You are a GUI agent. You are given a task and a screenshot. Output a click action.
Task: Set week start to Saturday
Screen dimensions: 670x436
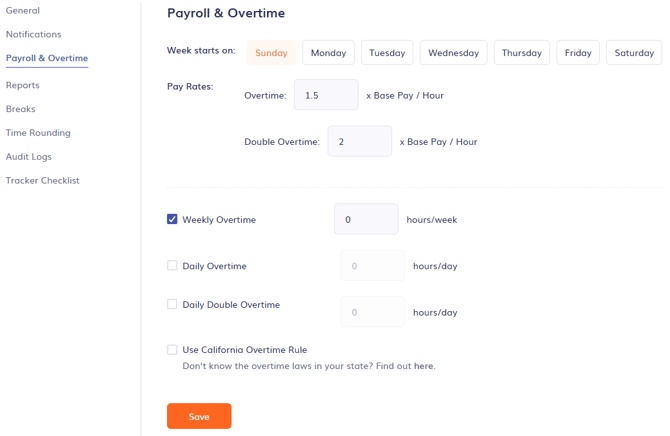click(x=634, y=53)
